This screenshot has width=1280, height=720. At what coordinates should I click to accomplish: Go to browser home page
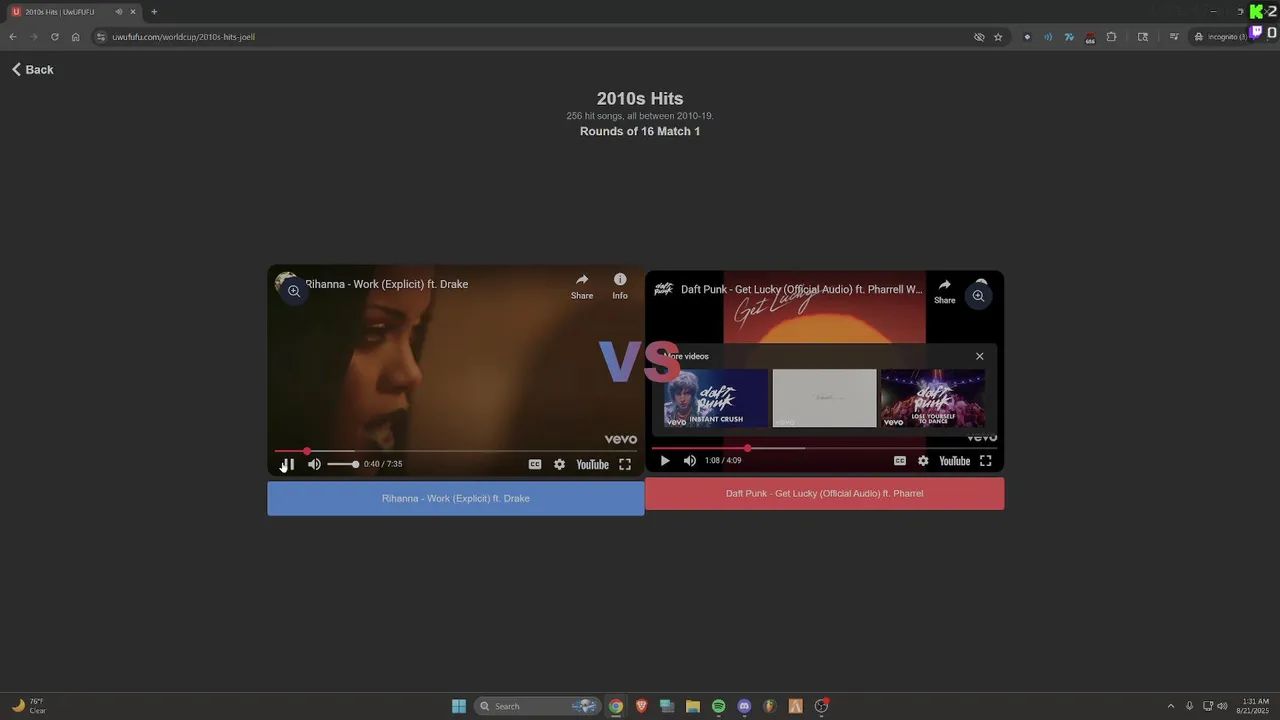tap(75, 37)
